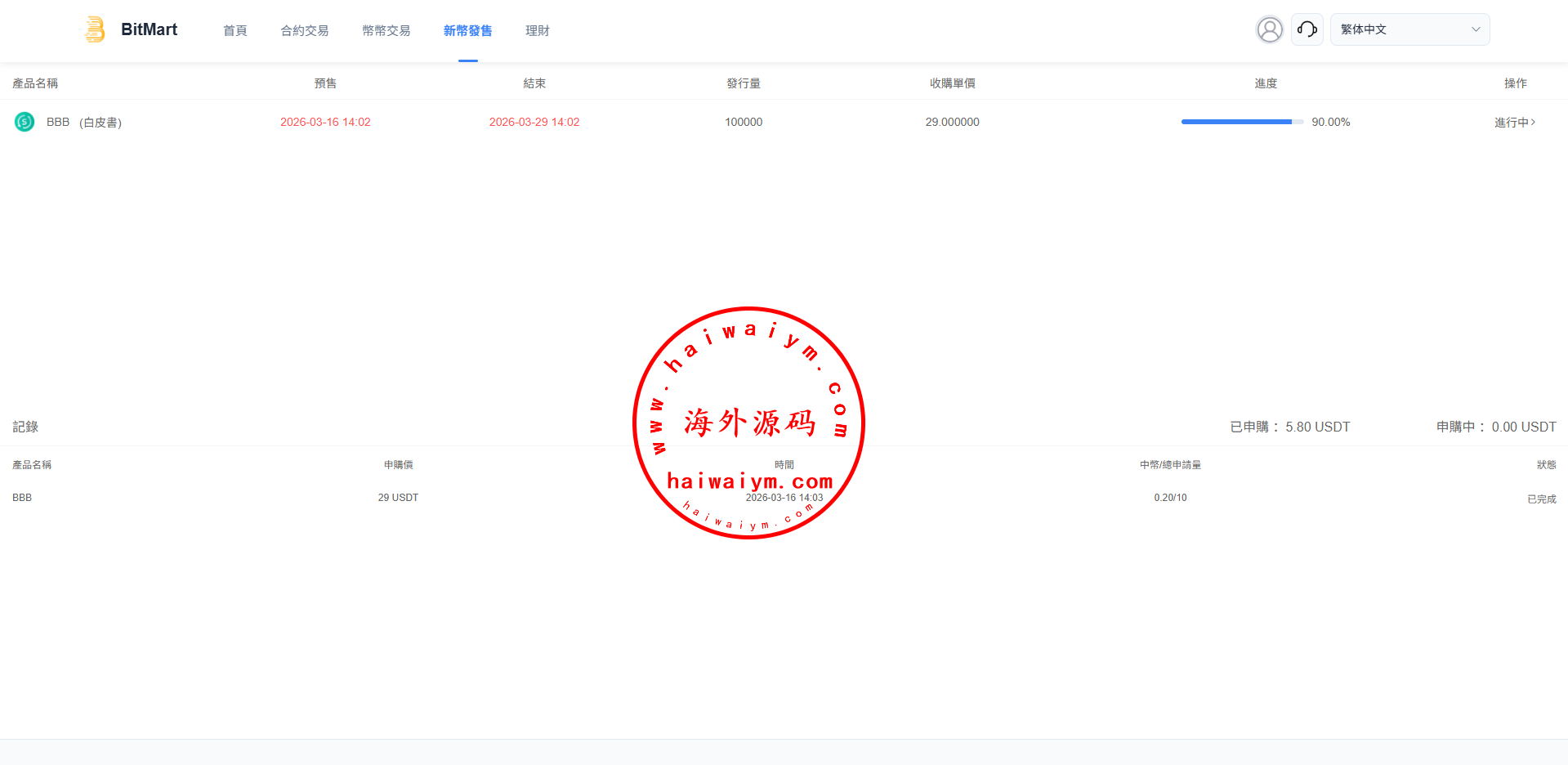Viewport: 1568px width, 765px height.
Task: Open customer support headset icon
Action: [1307, 29]
